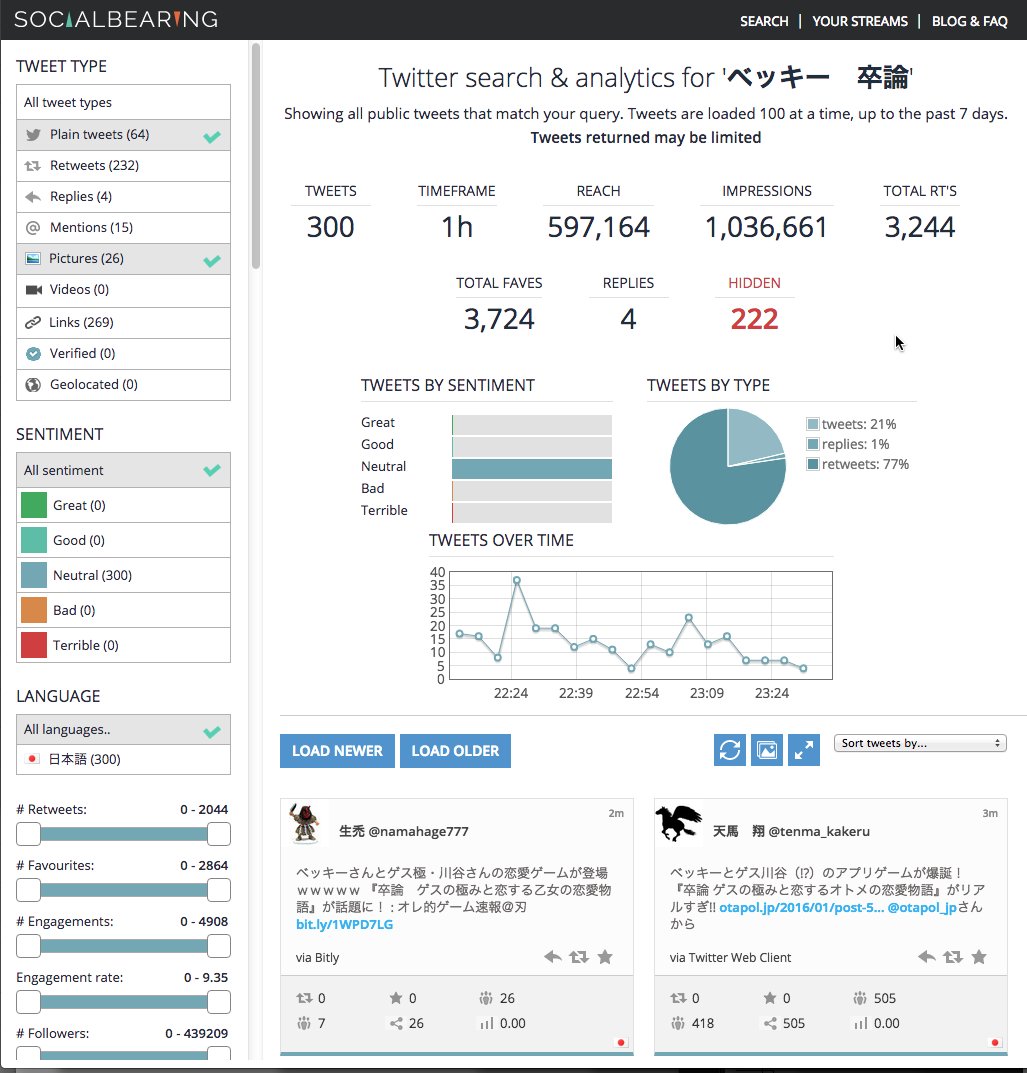Click the reply arrow icon beside Replies (4)
The image size is (1027, 1073).
tap(33, 197)
